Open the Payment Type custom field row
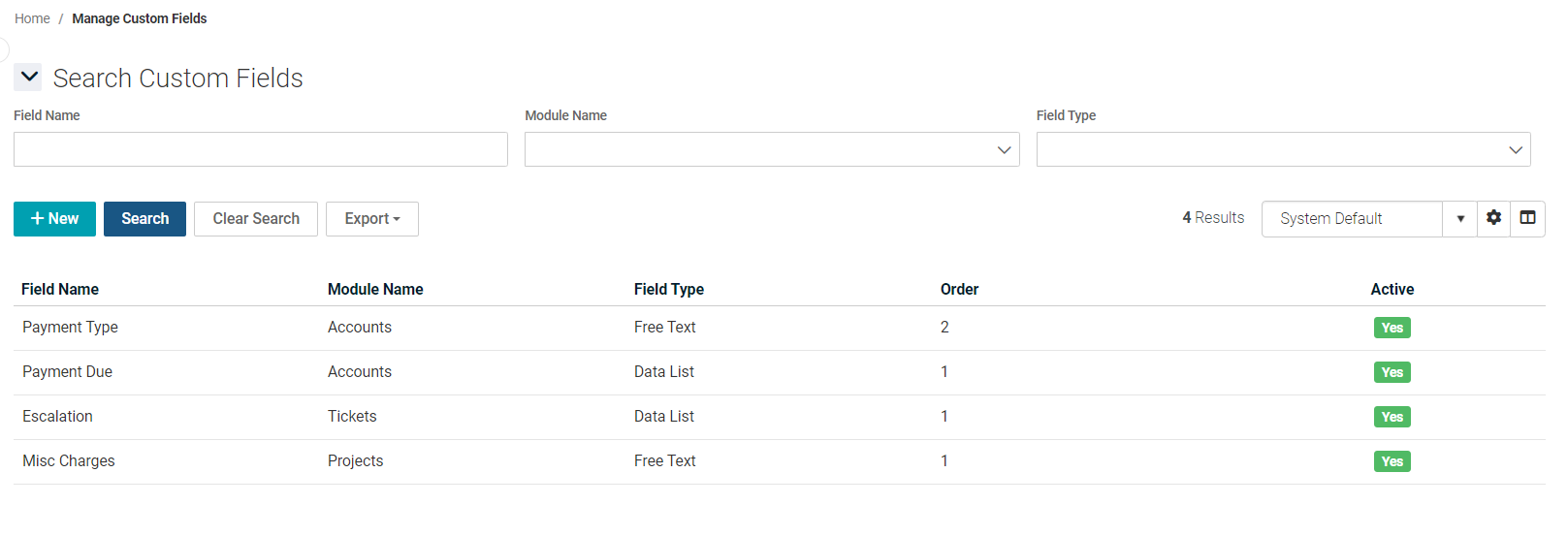Viewport: 1568px width, 536px height. pos(70,328)
